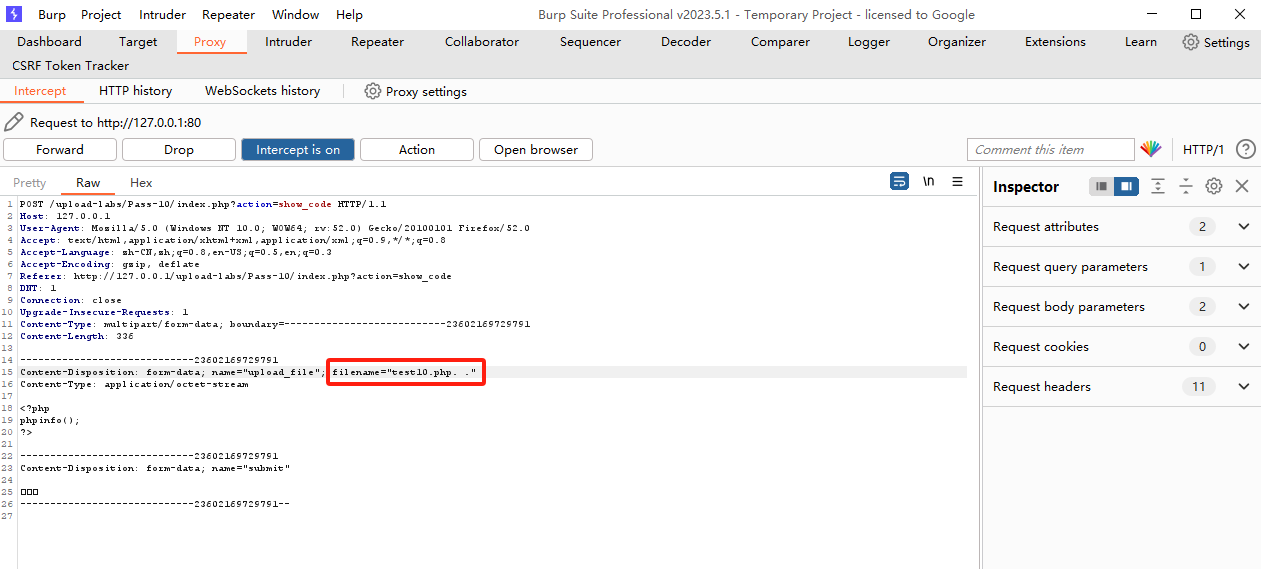Open the Sequencer tab
This screenshot has height=569, width=1261.
pos(590,42)
